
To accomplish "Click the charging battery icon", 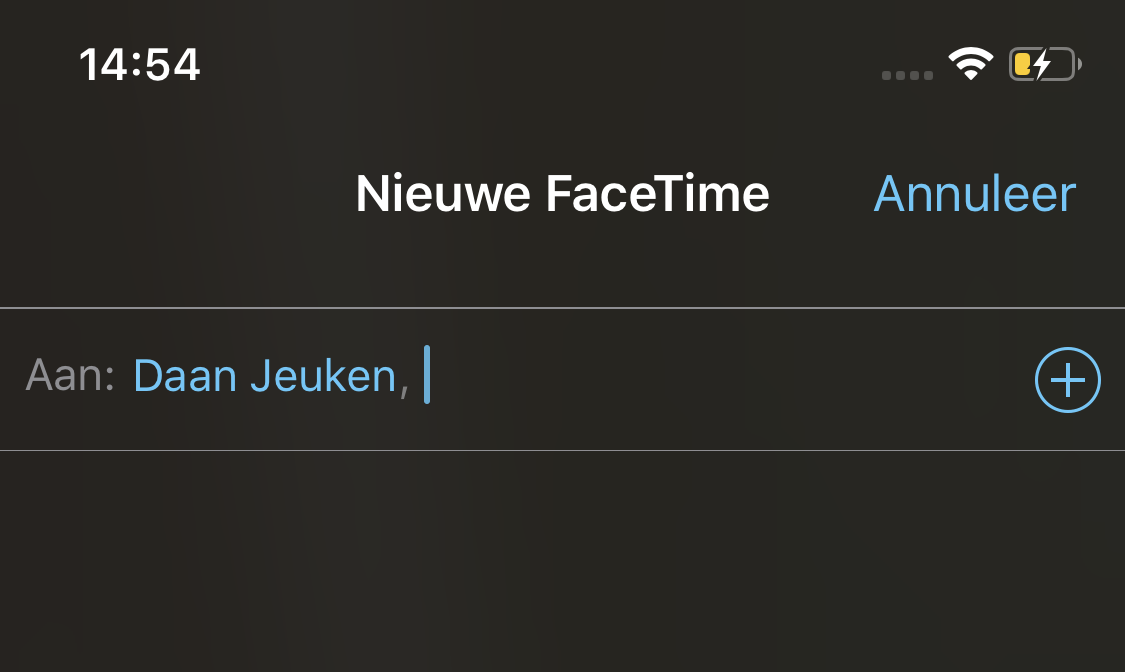I will click(x=1045, y=64).
